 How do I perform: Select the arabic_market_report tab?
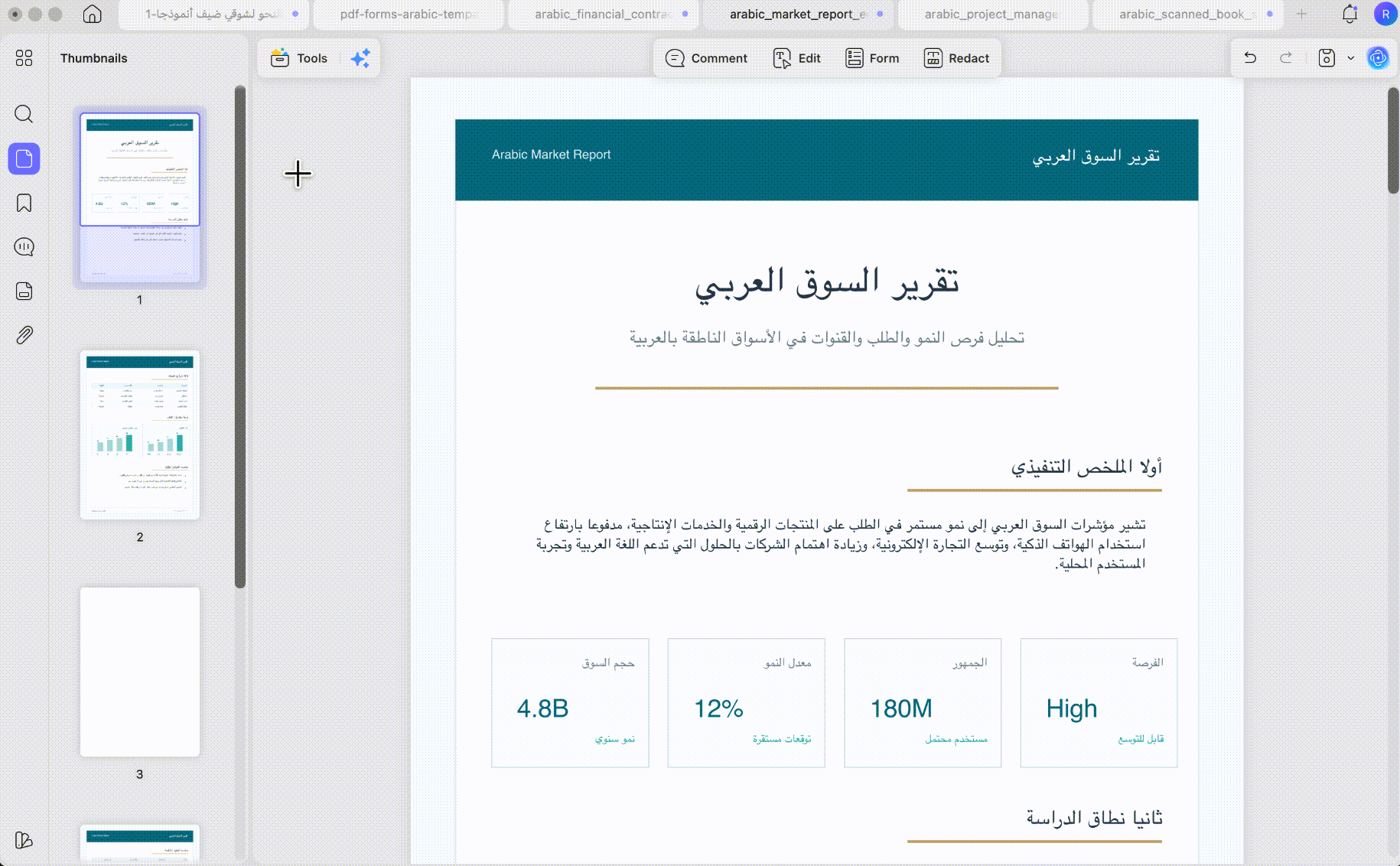point(799,14)
